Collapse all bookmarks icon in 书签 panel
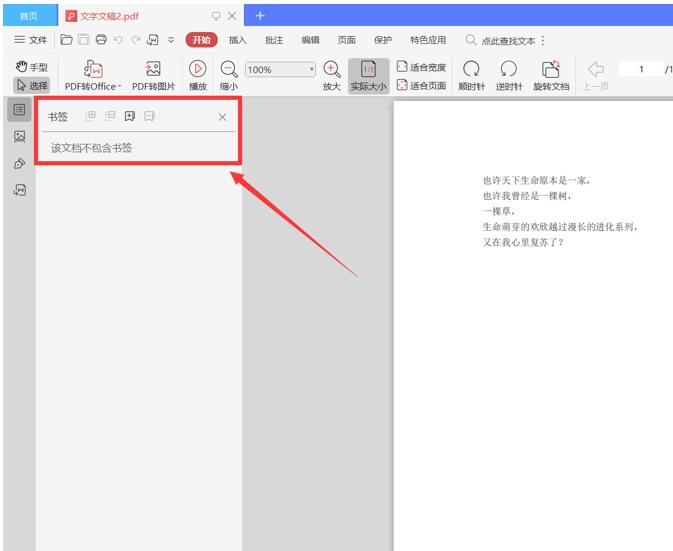Viewport: 673px width, 551px height. [x=110, y=116]
